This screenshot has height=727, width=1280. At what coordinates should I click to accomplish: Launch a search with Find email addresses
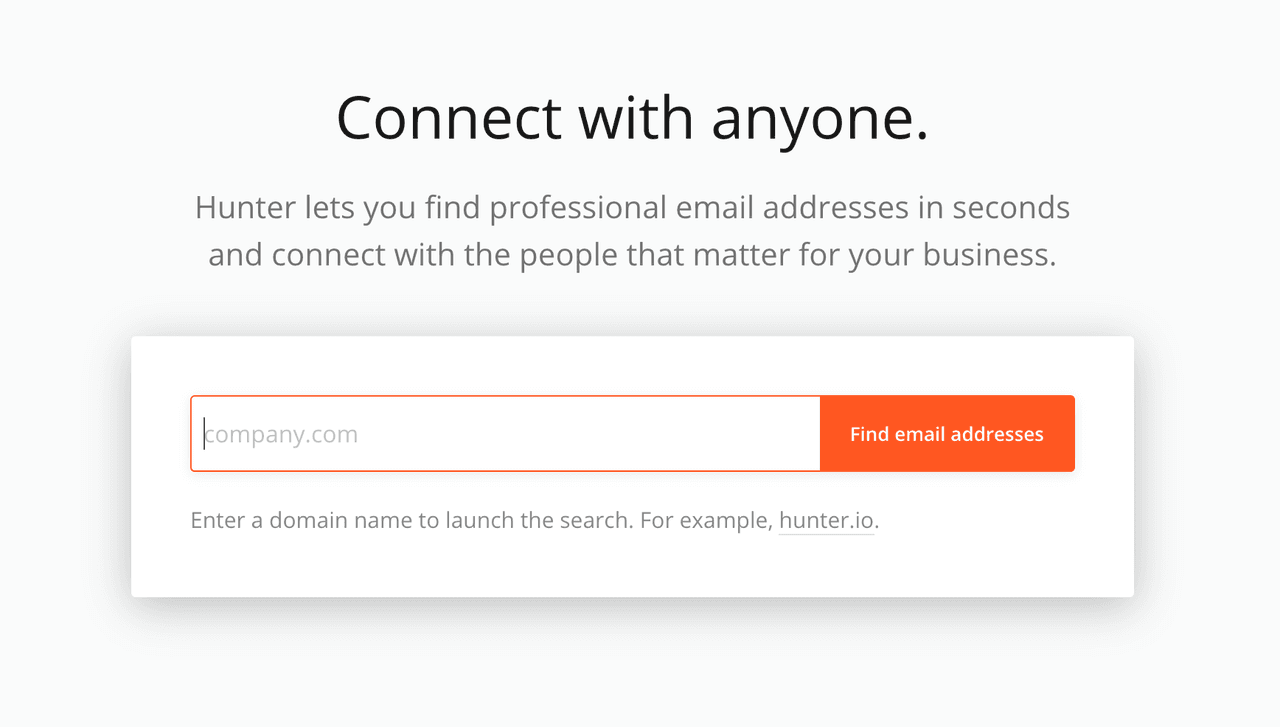pyautogui.click(x=946, y=433)
